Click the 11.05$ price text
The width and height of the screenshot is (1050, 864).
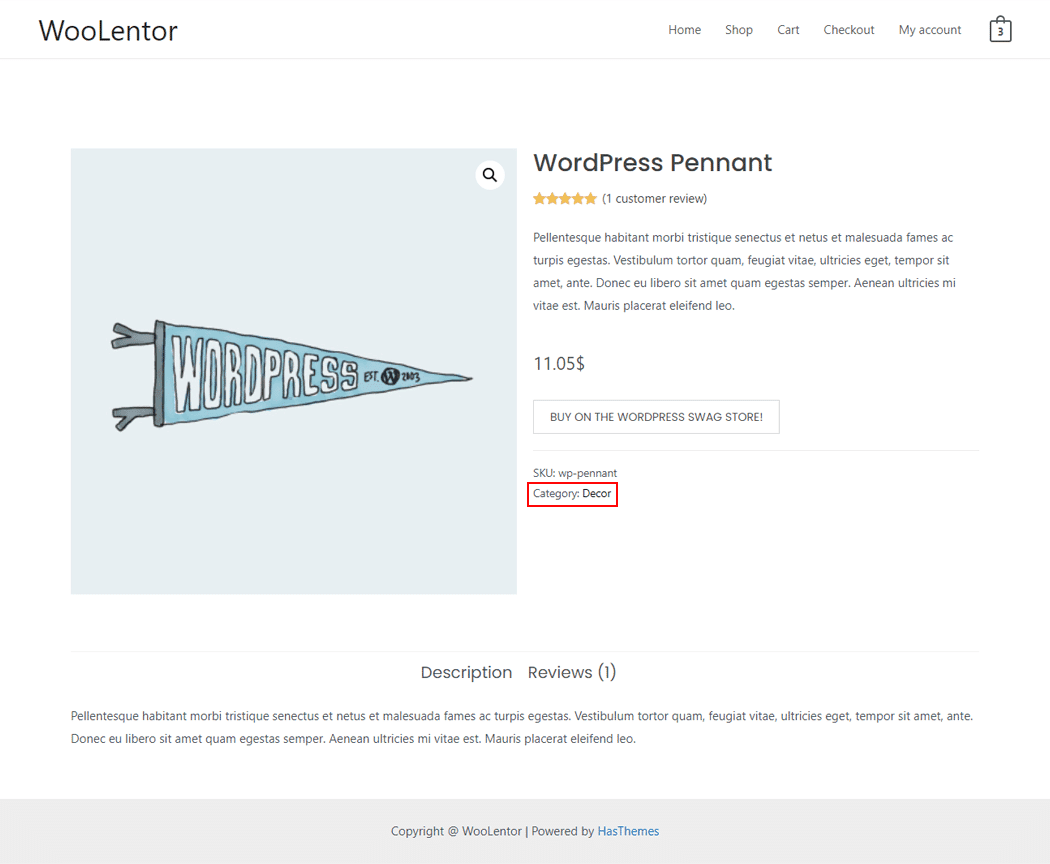[x=559, y=364]
